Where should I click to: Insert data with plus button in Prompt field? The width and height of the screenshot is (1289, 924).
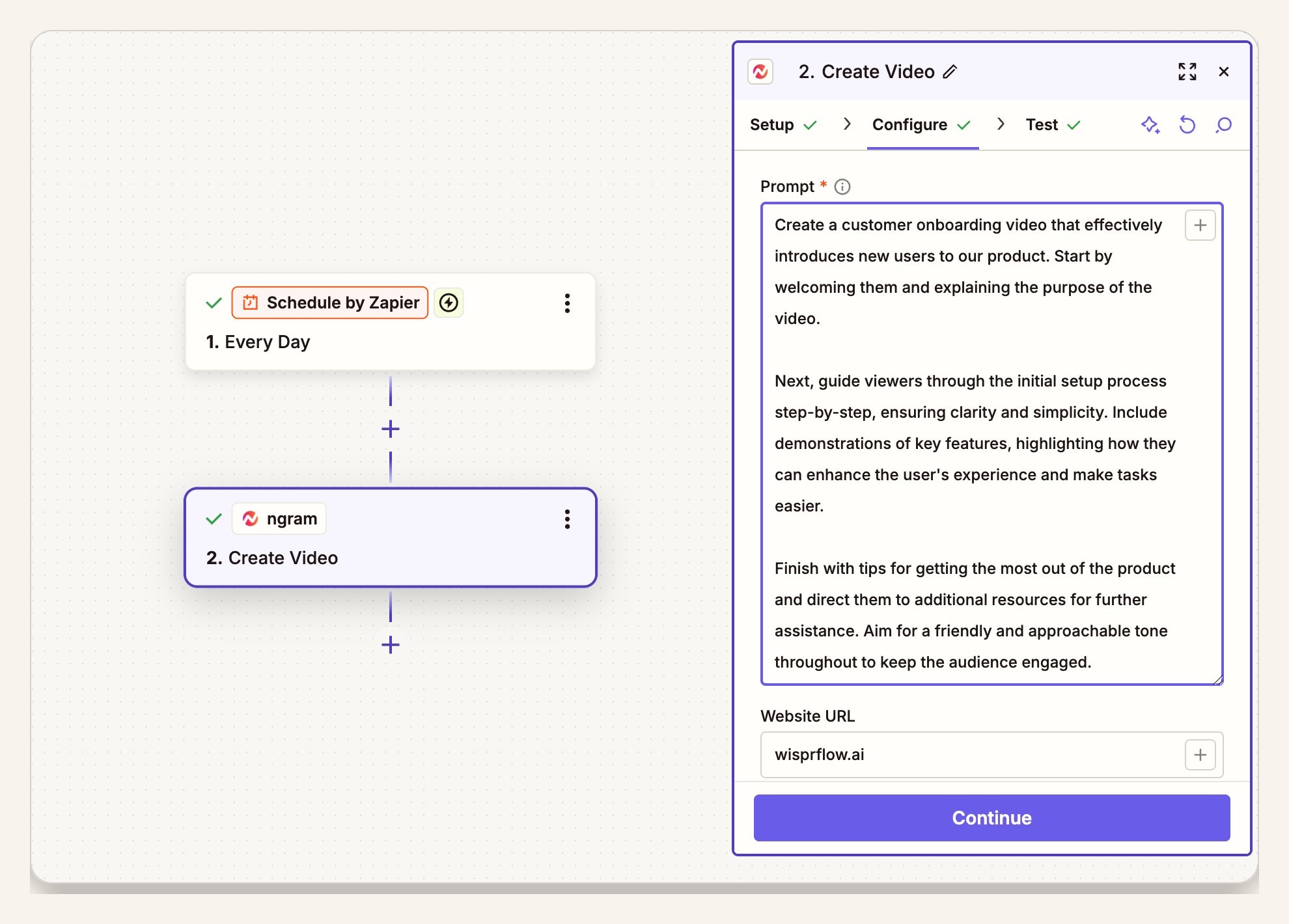coord(1200,225)
